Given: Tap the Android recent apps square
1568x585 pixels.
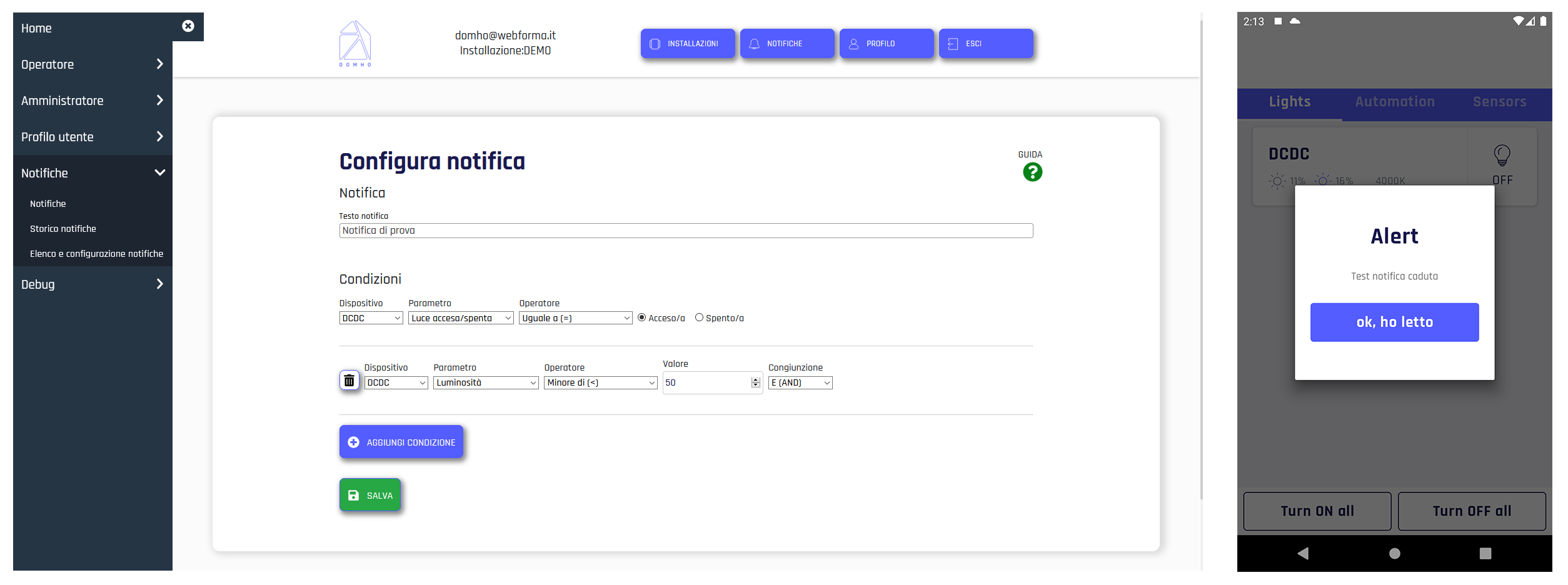Looking at the screenshot, I should 1485,553.
